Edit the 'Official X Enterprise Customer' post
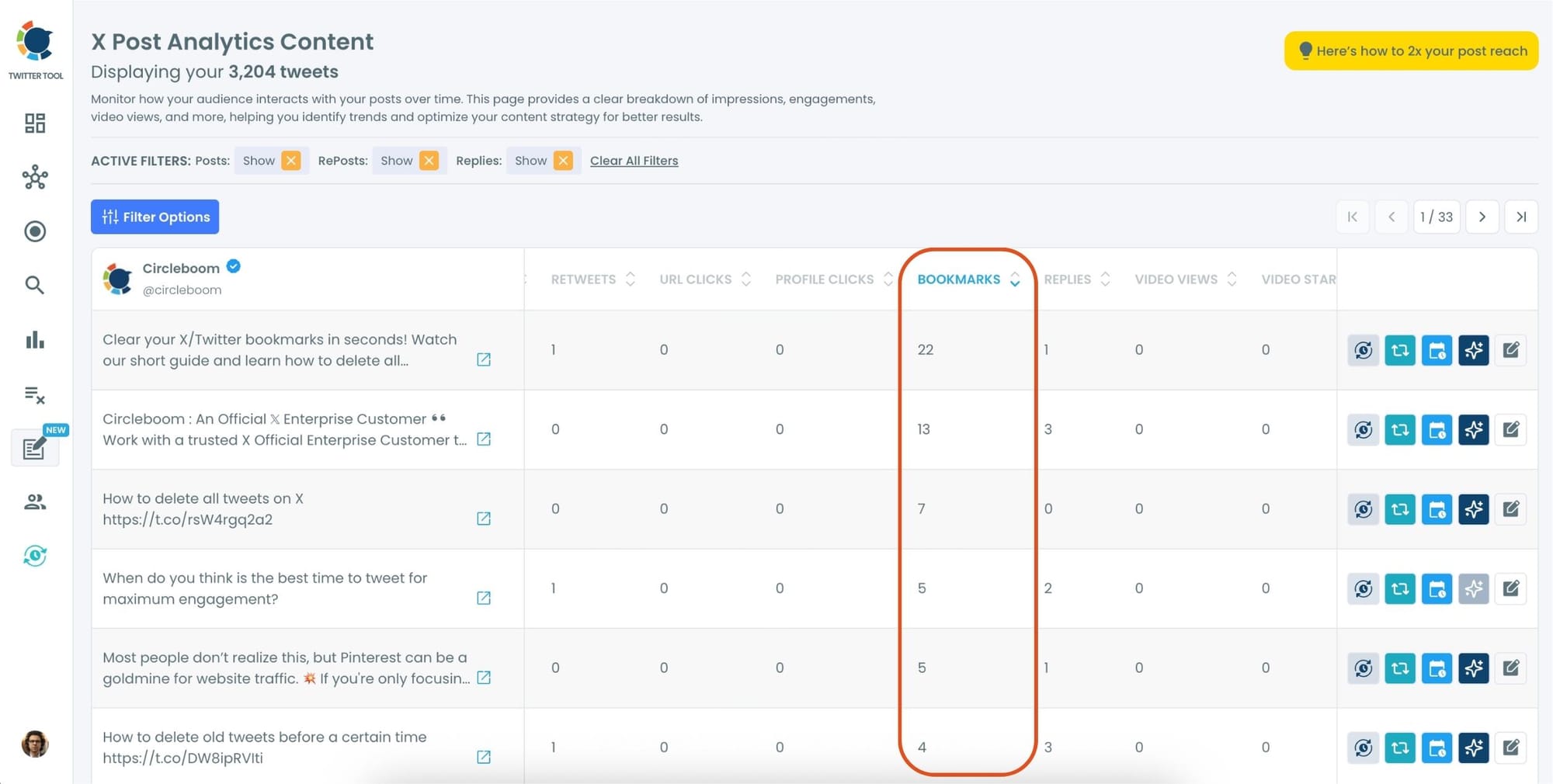This screenshot has width=1553, height=784. click(x=1511, y=429)
